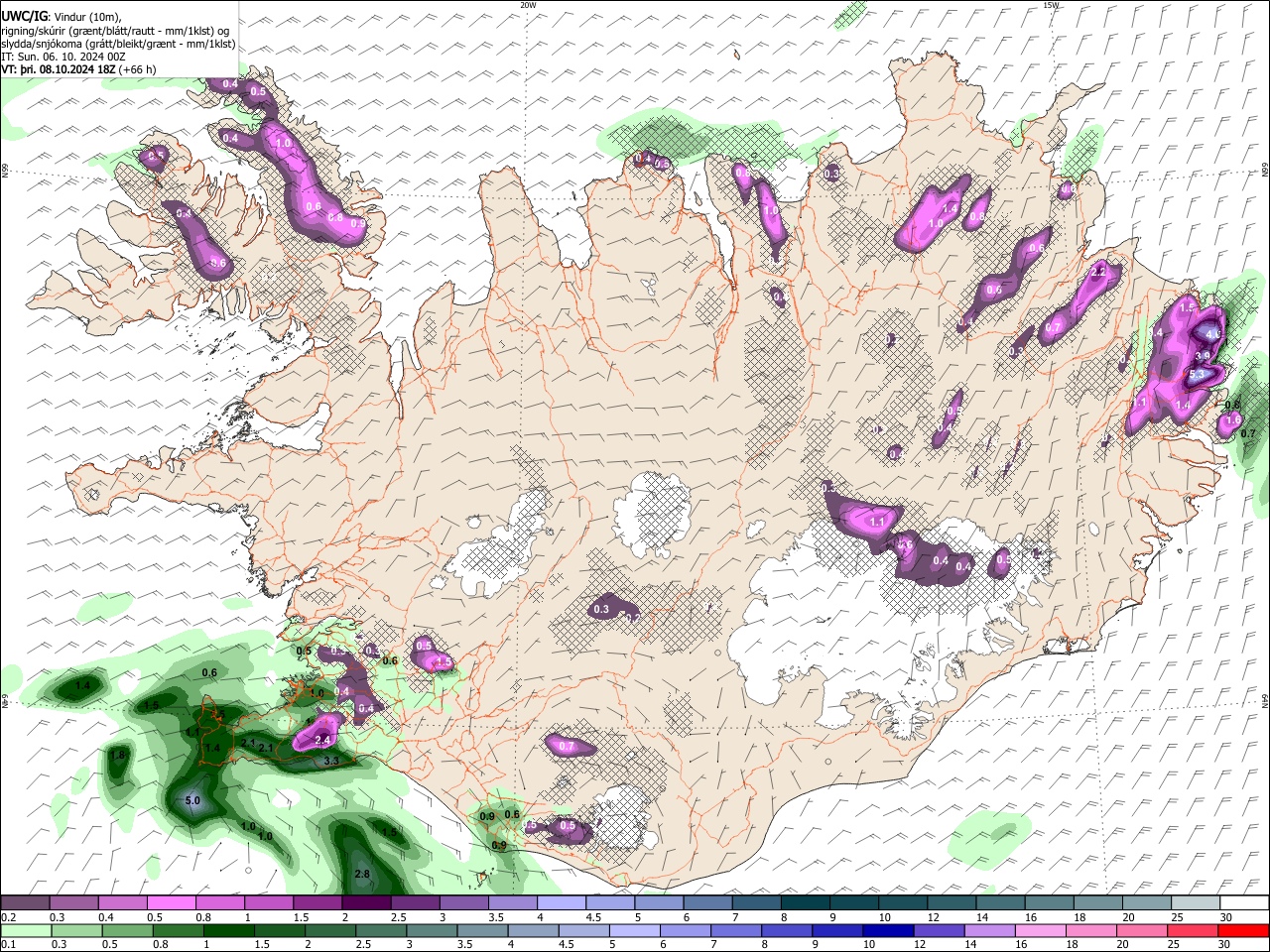Screen dimensions: 1270x952
Task: Select the dark plum 2–2.5 swatch, upper legend row
Action: pyautogui.click(x=365, y=903)
